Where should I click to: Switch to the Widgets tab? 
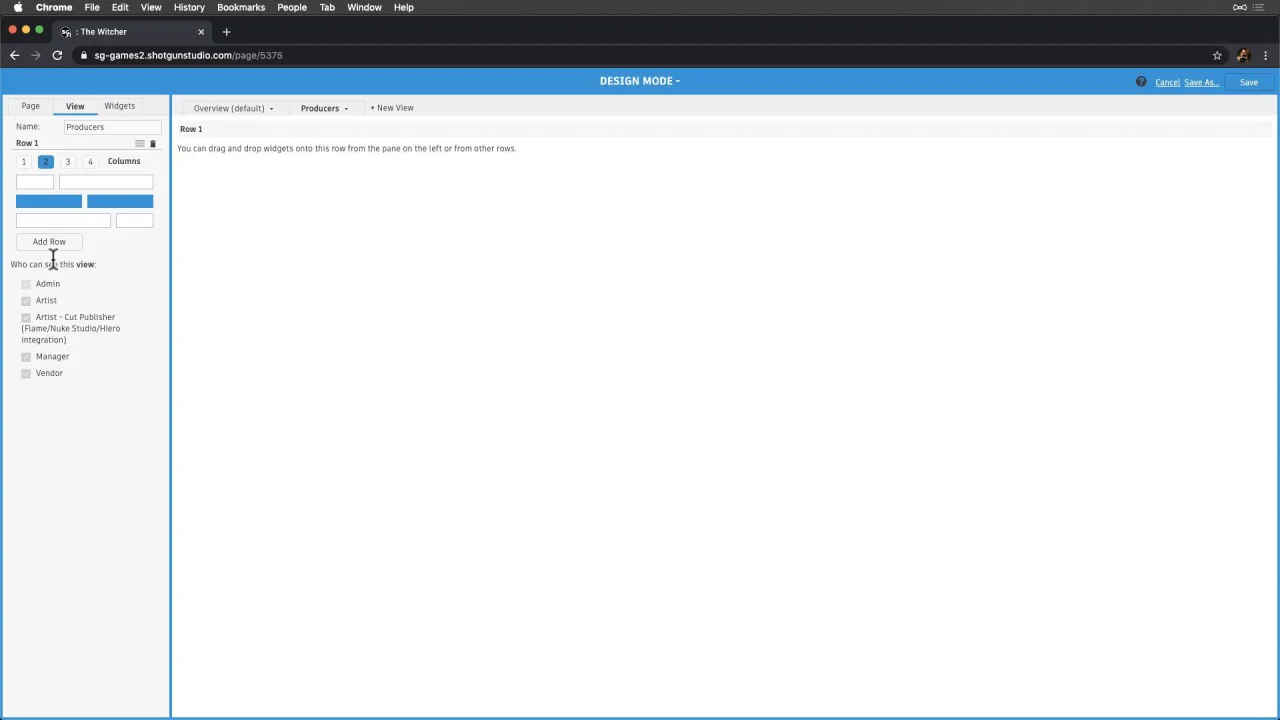coord(119,106)
